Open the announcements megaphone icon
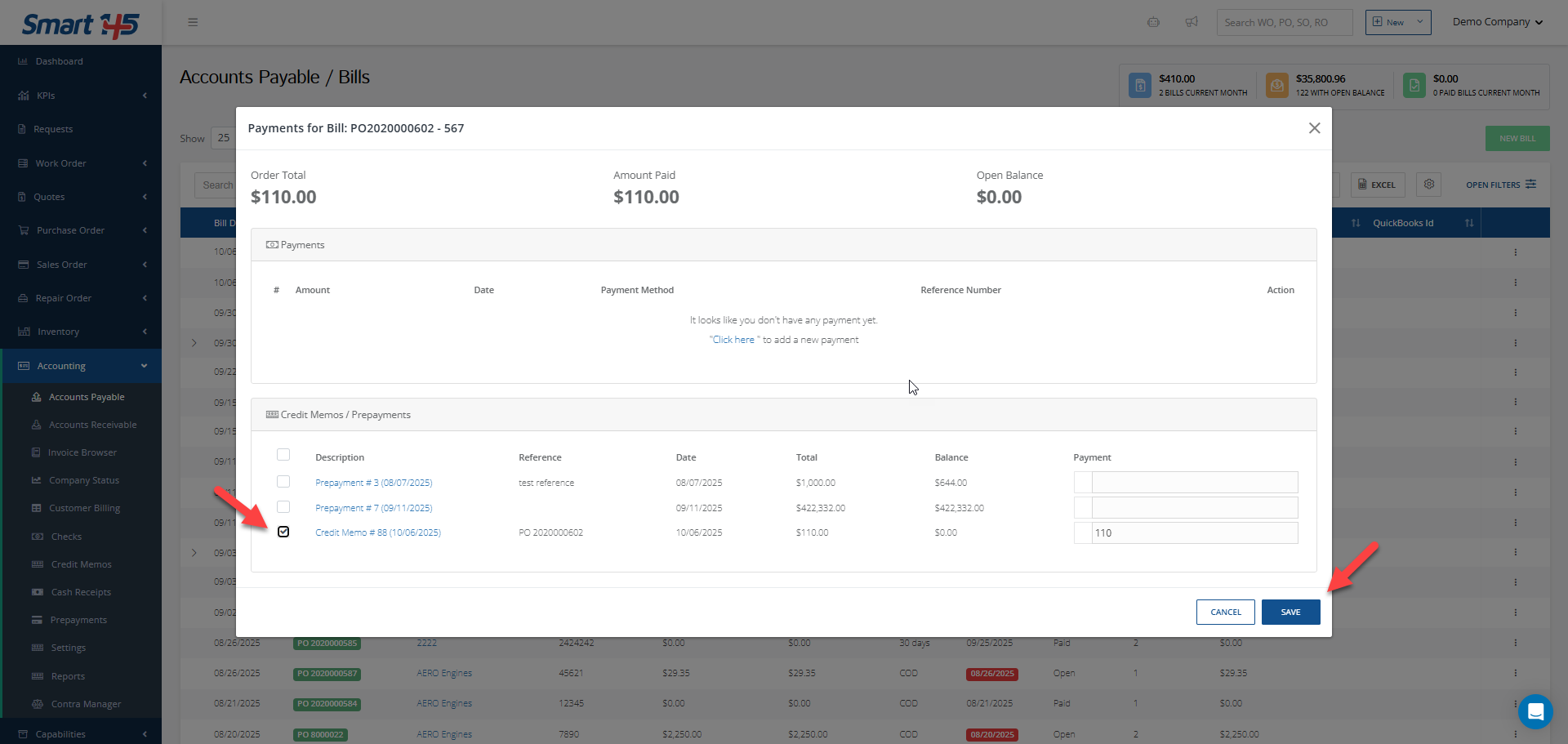Image resolution: width=1568 pixels, height=744 pixels. (1192, 22)
